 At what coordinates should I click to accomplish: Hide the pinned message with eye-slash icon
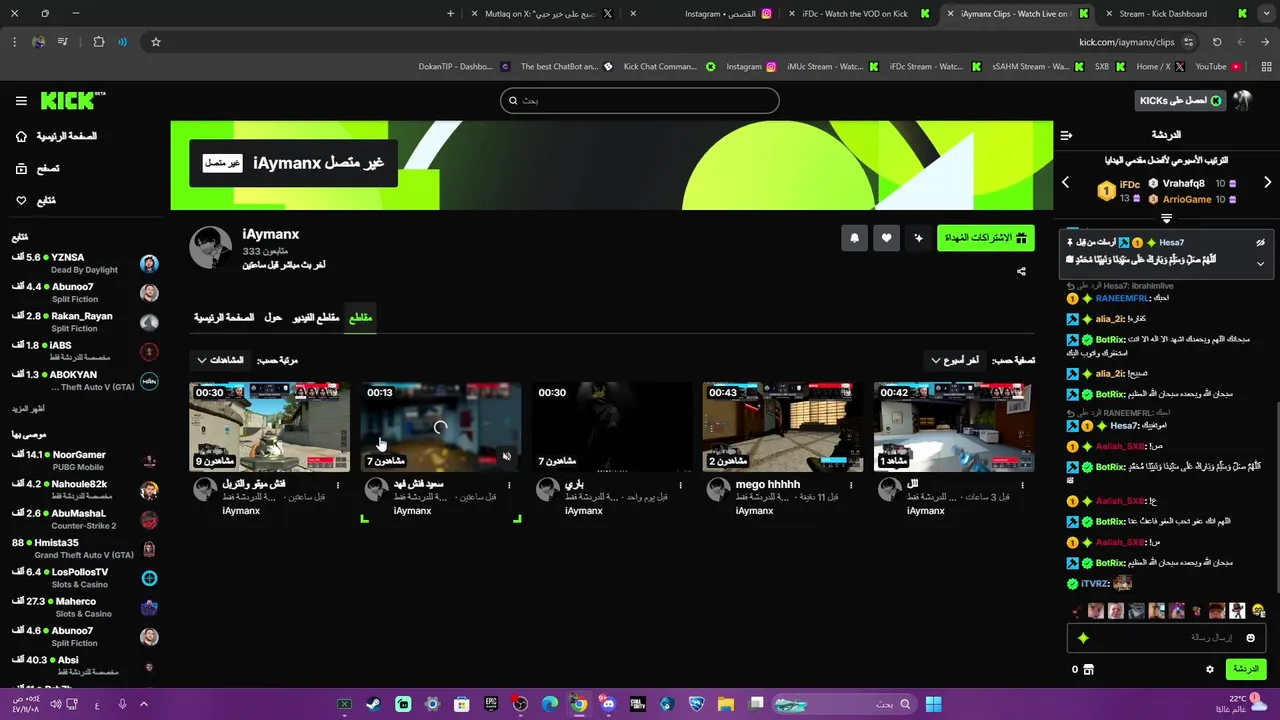pyautogui.click(x=1260, y=243)
